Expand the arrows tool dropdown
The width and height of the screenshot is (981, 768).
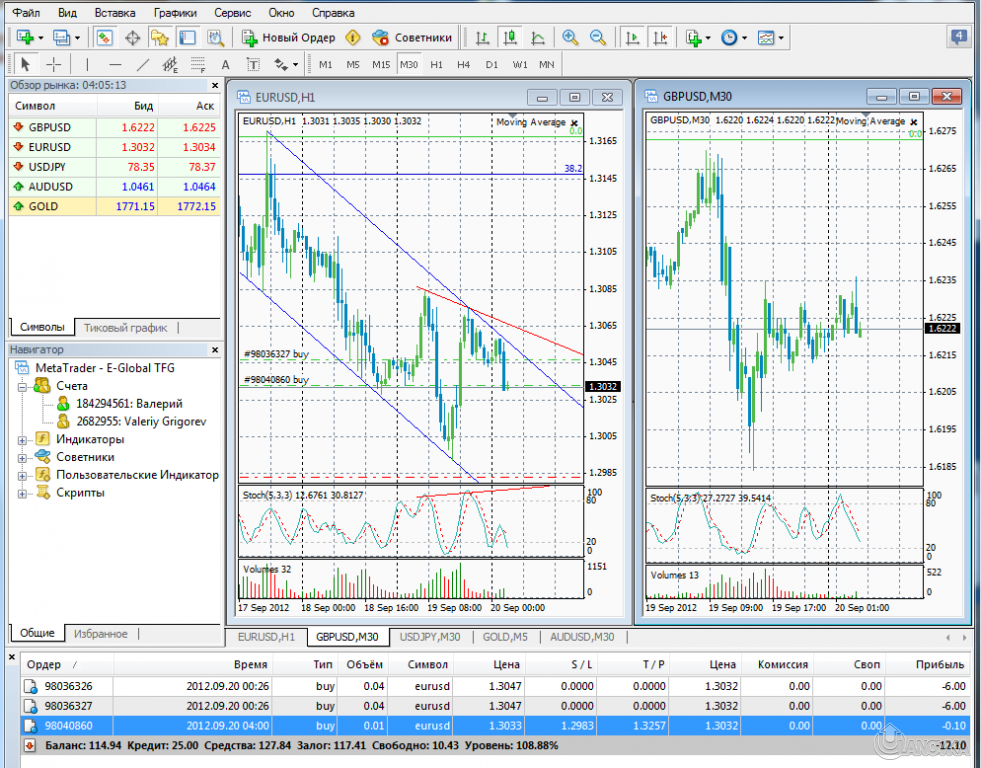293,66
